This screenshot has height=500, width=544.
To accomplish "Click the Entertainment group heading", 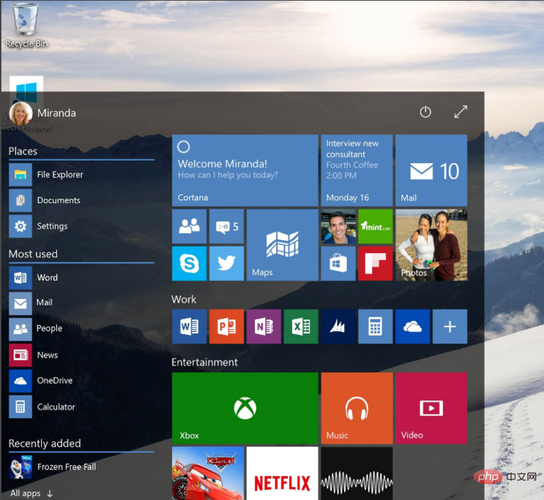I will 205,362.
